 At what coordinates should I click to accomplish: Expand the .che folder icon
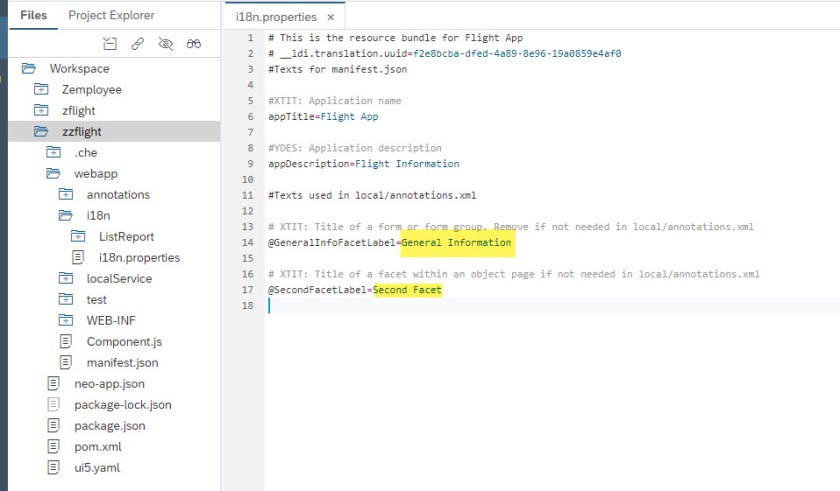53,152
